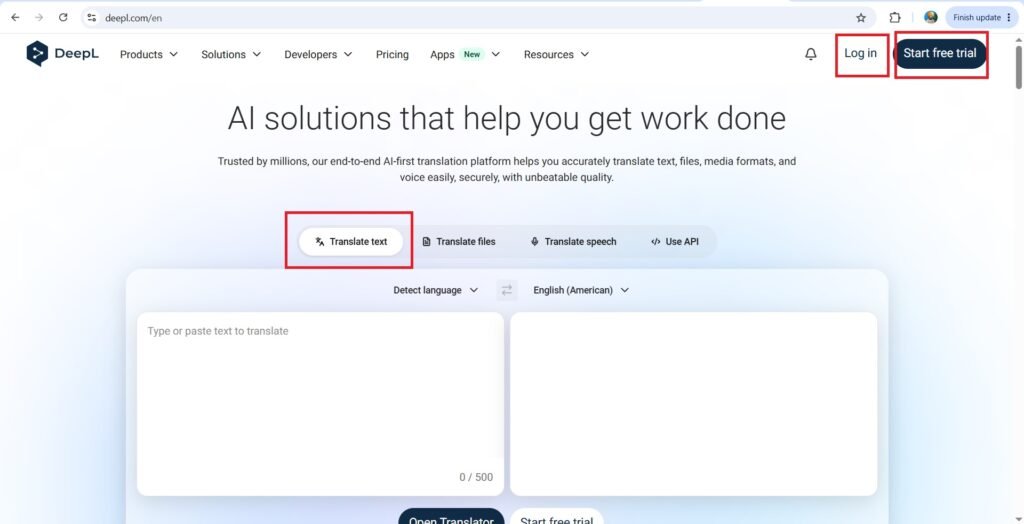Click Start free trial in header
Screen dimensions: 1024x524
[x=940, y=54]
